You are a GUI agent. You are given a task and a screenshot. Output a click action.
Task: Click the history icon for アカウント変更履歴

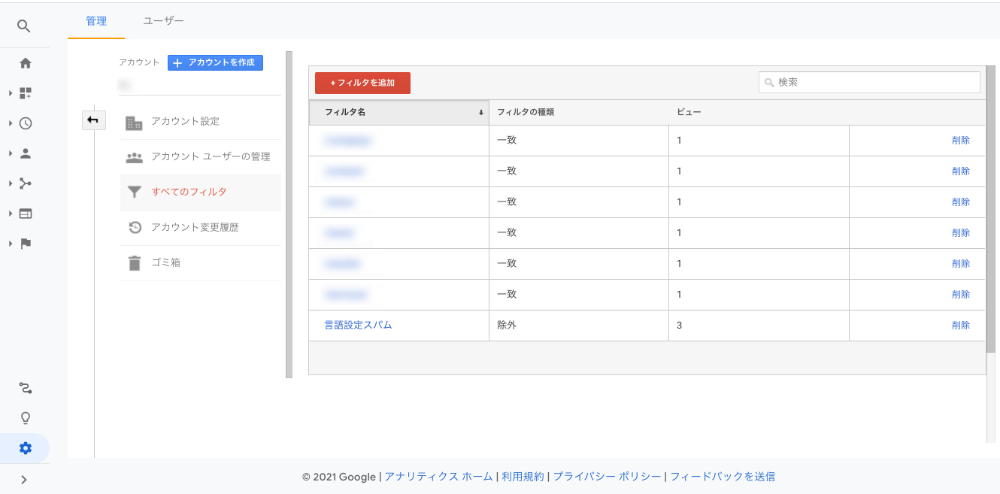(135, 228)
